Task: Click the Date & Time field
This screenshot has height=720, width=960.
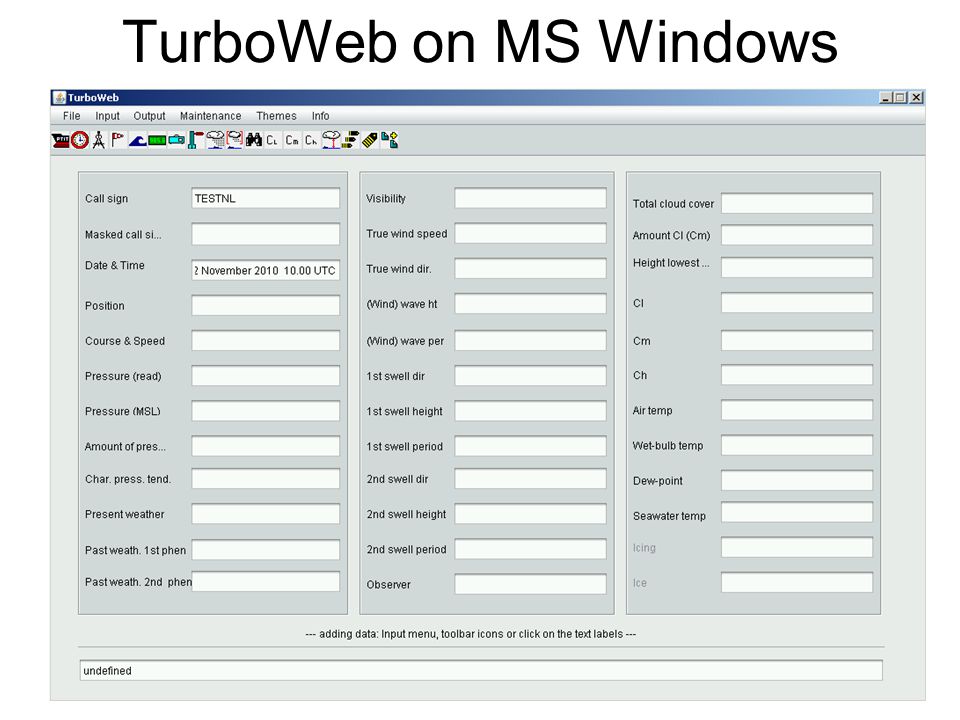Action: tap(266, 270)
